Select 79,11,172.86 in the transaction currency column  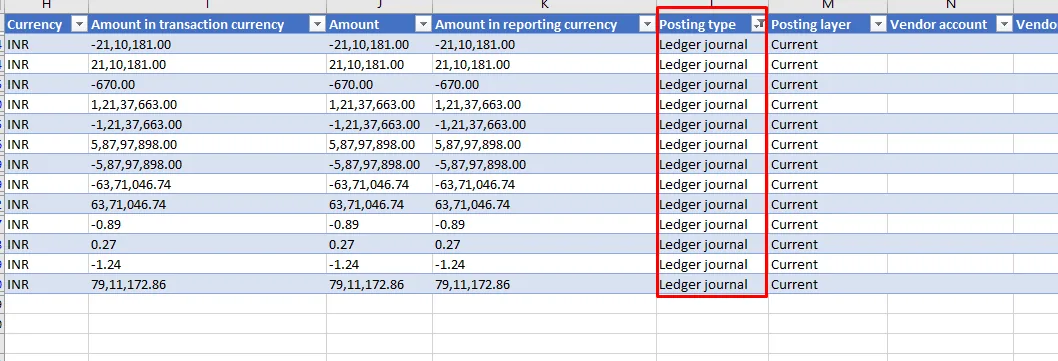(x=207, y=284)
